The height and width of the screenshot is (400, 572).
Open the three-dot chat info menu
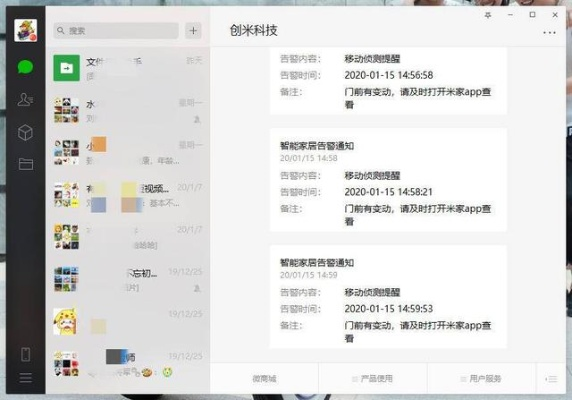(x=549, y=33)
